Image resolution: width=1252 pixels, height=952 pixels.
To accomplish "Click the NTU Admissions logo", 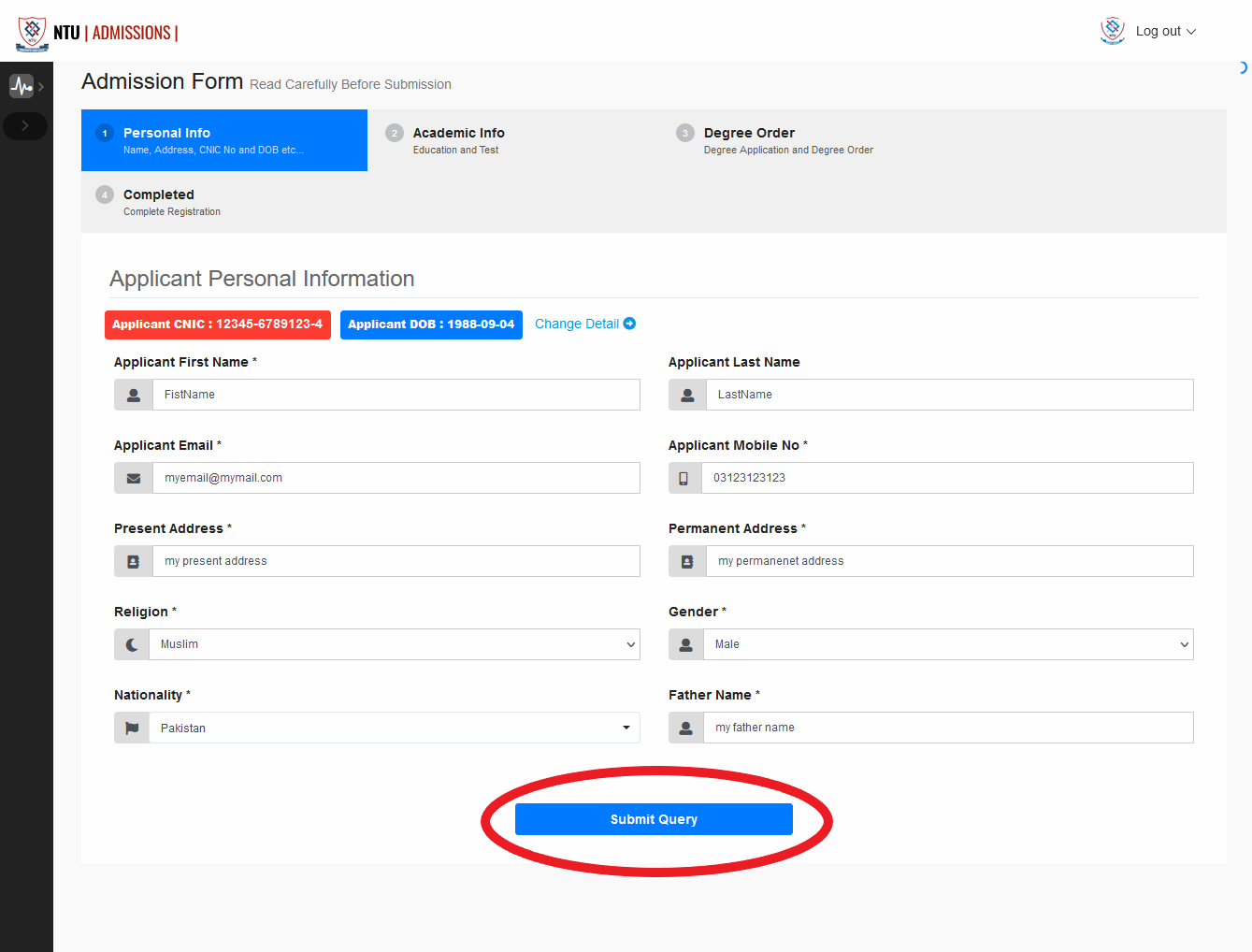I will tap(97, 33).
